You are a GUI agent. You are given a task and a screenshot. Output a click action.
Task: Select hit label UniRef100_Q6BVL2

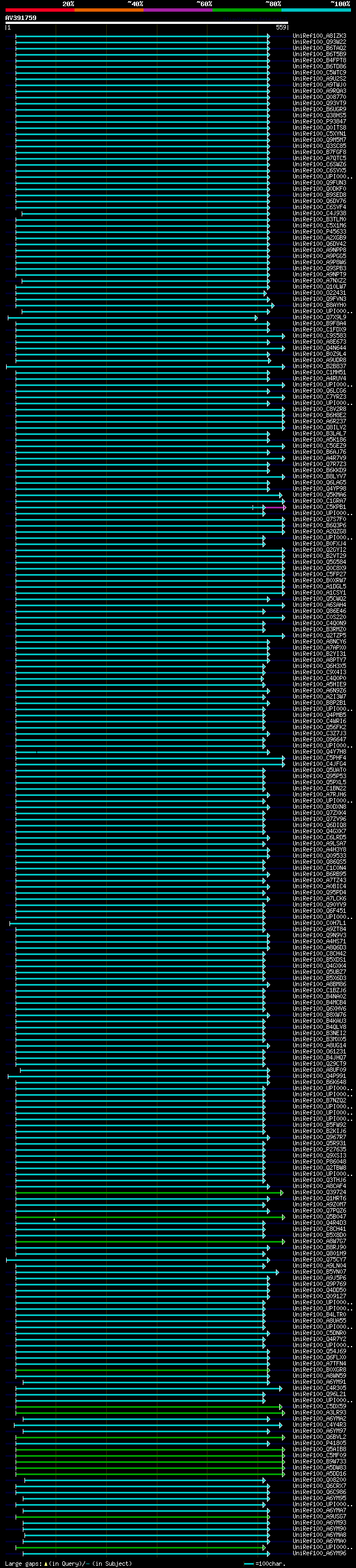(319, 1437)
